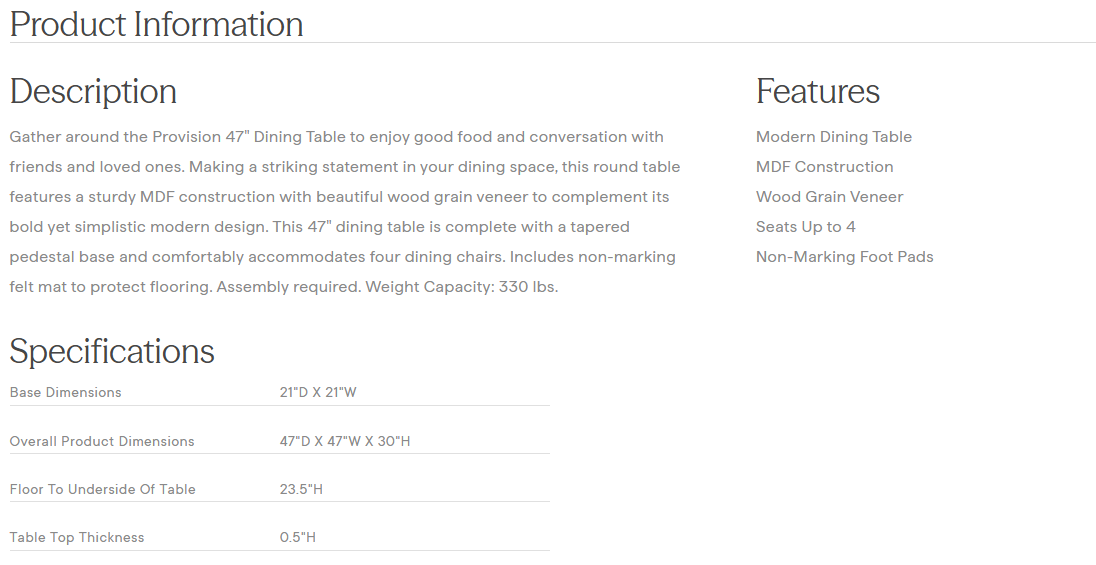Select the MDF Construction feature text
This screenshot has width=1096, height=565.
(x=824, y=167)
